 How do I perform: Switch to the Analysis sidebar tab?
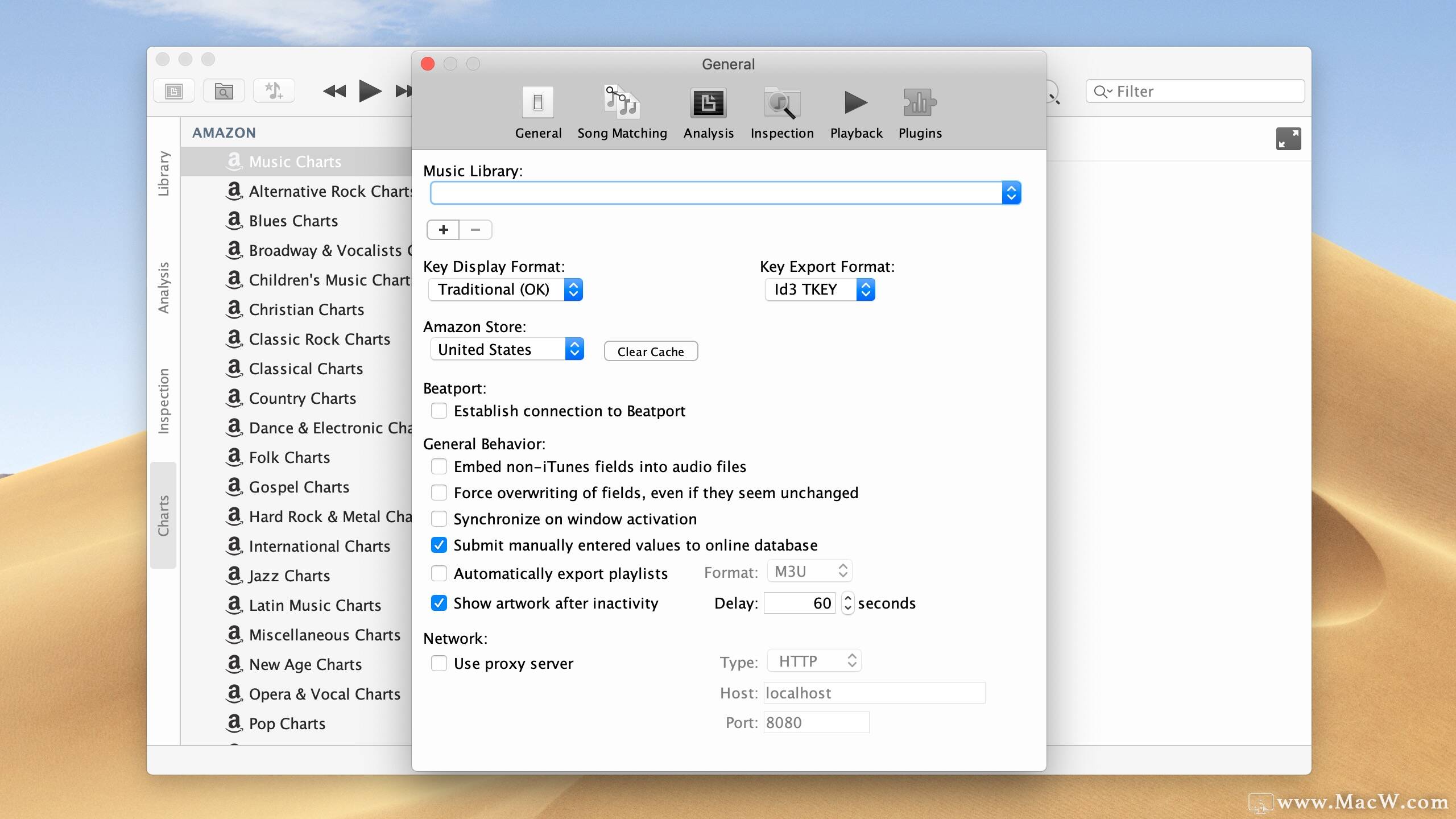click(164, 287)
